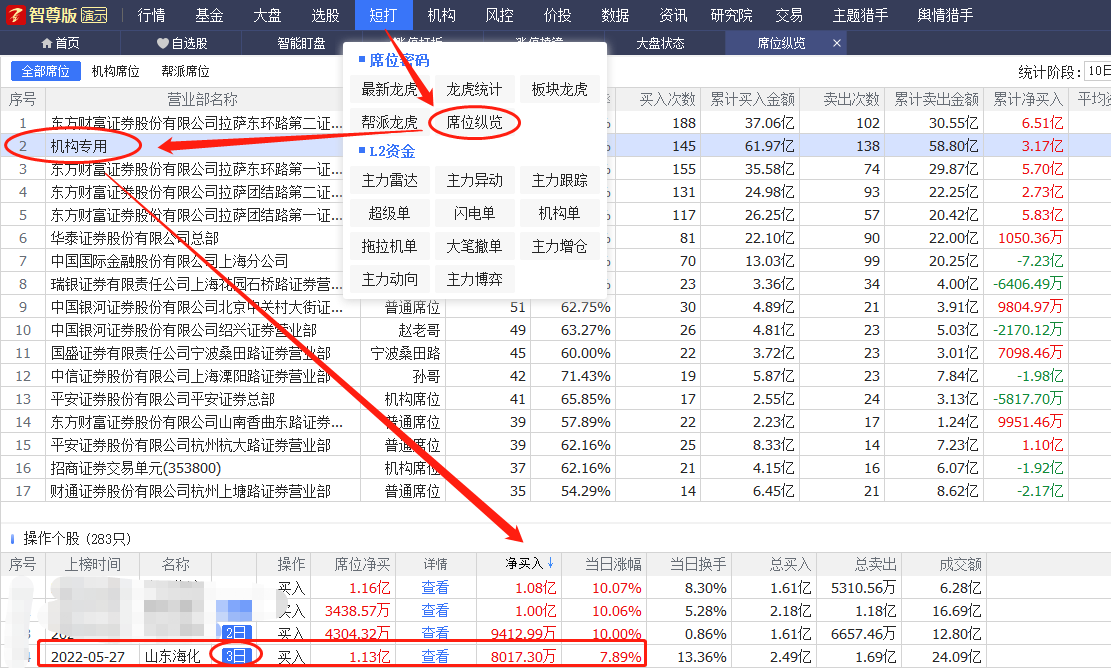Select the 机构专用 row
This screenshot has height=668, width=1111.
[79, 146]
